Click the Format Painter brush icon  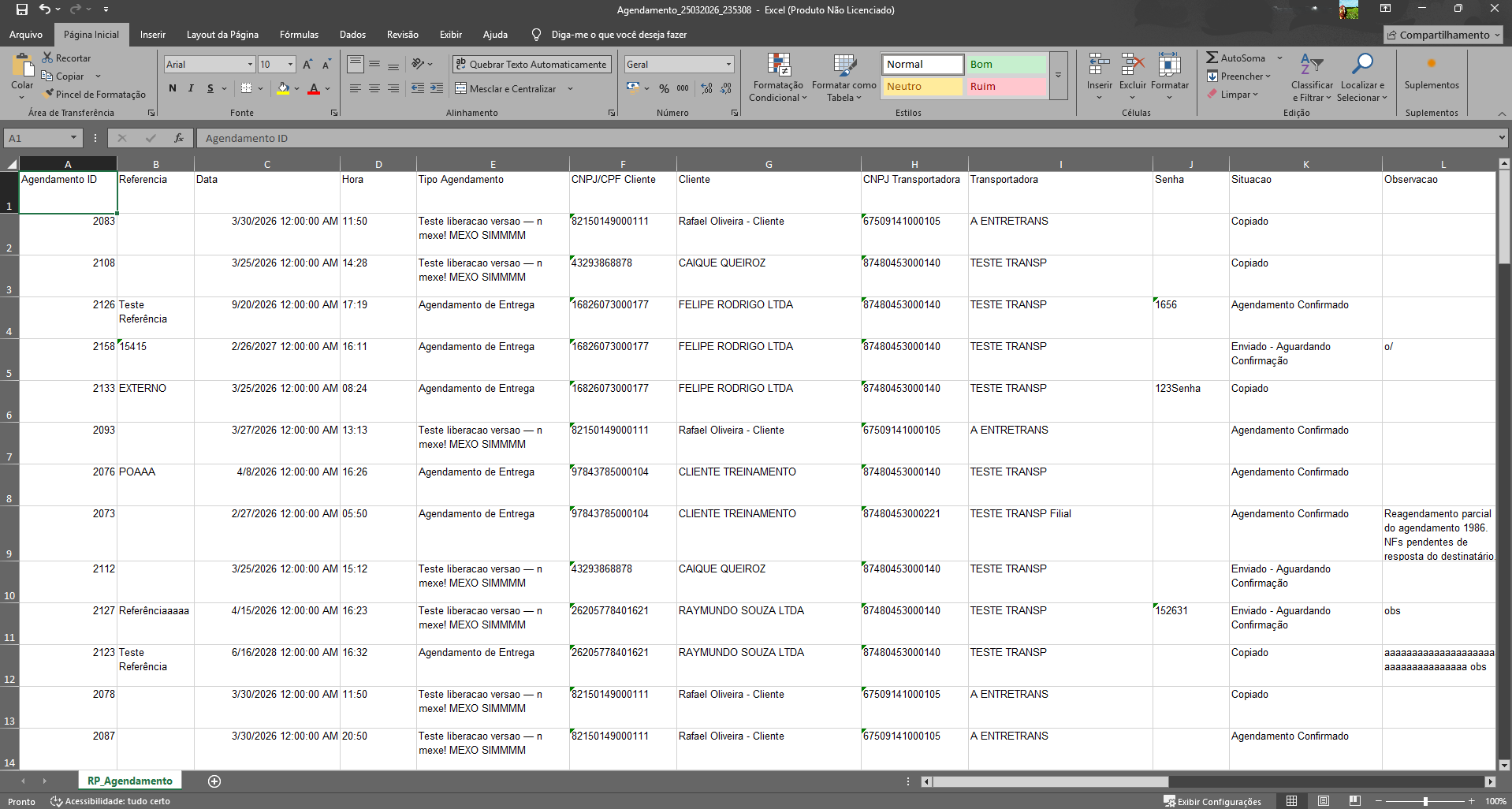tap(49, 94)
